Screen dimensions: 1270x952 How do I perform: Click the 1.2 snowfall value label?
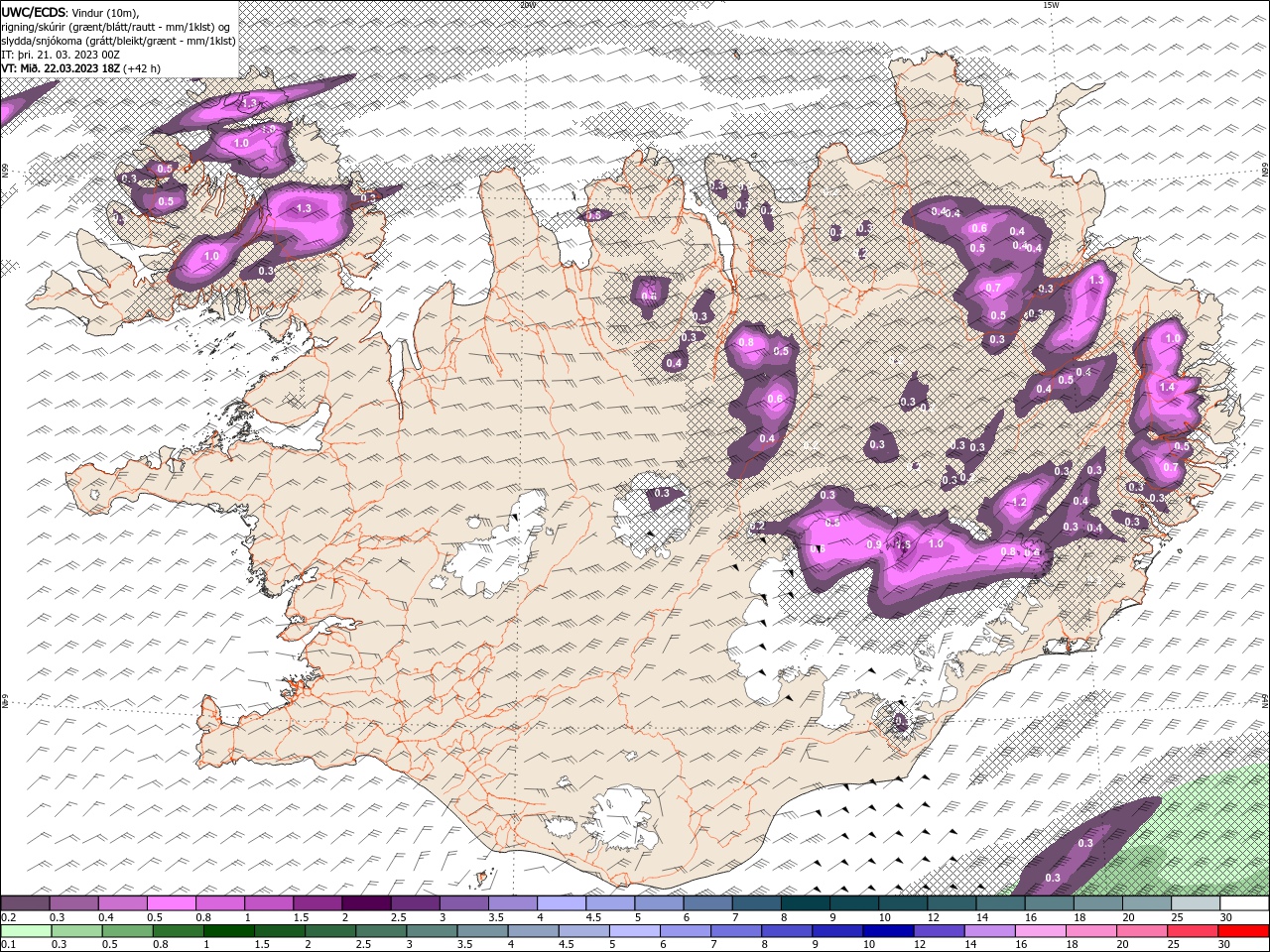coord(1020,503)
